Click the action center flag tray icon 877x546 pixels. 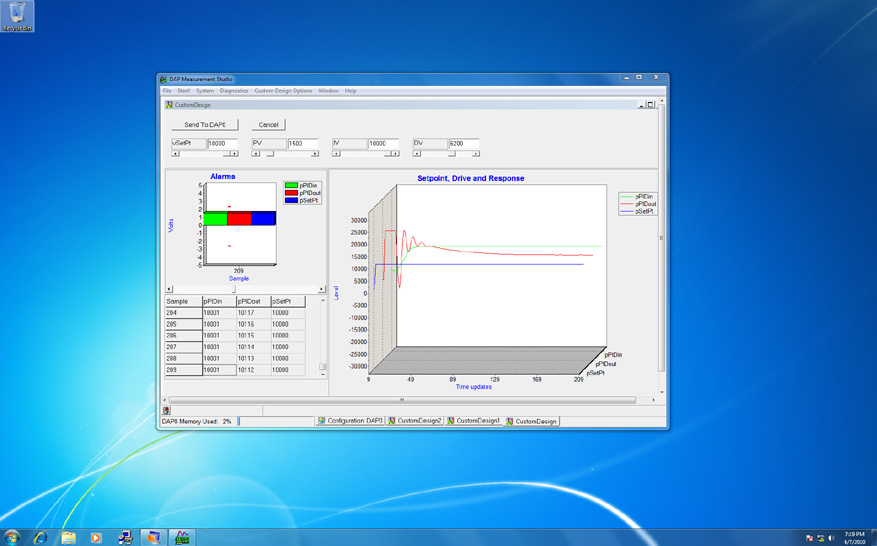(x=810, y=538)
